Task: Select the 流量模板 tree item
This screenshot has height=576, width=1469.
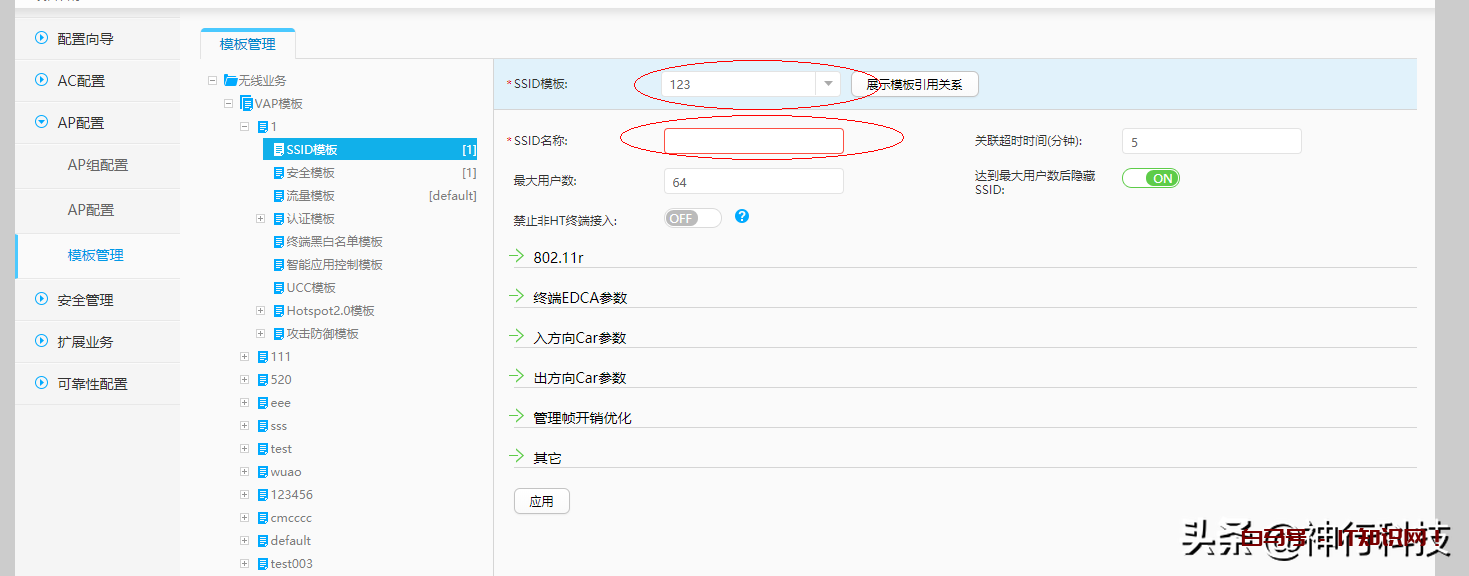Action: pyautogui.click(x=310, y=196)
